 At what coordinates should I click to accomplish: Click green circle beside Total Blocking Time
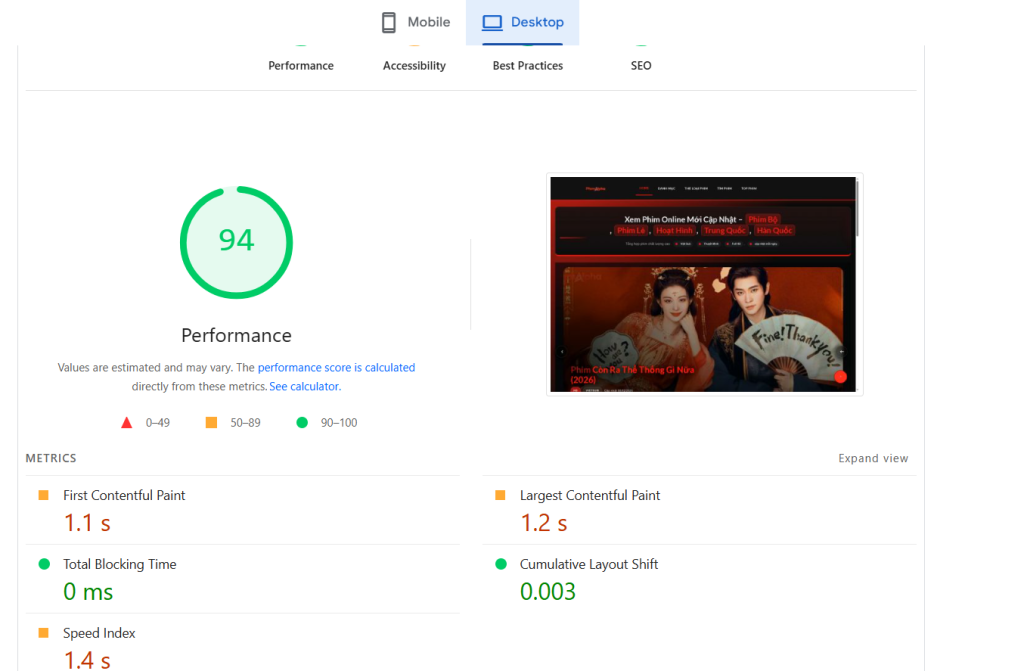pyautogui.click(x=44, y=564)
